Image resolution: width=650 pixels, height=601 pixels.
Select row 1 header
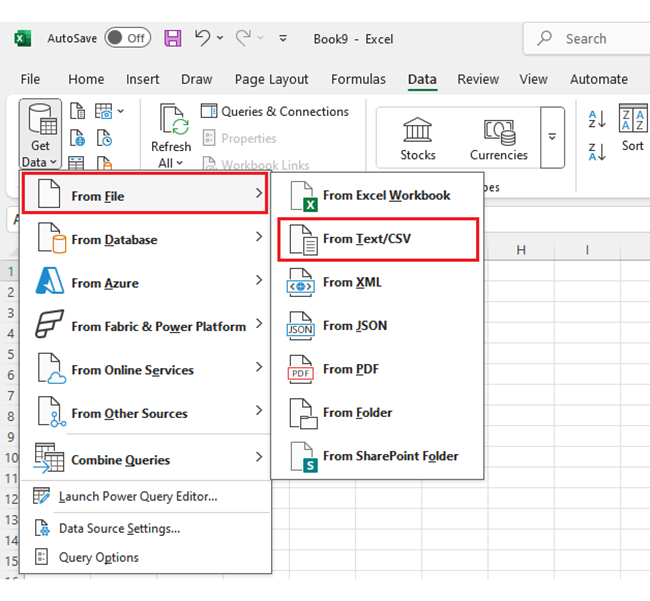(x=11, y=271)
